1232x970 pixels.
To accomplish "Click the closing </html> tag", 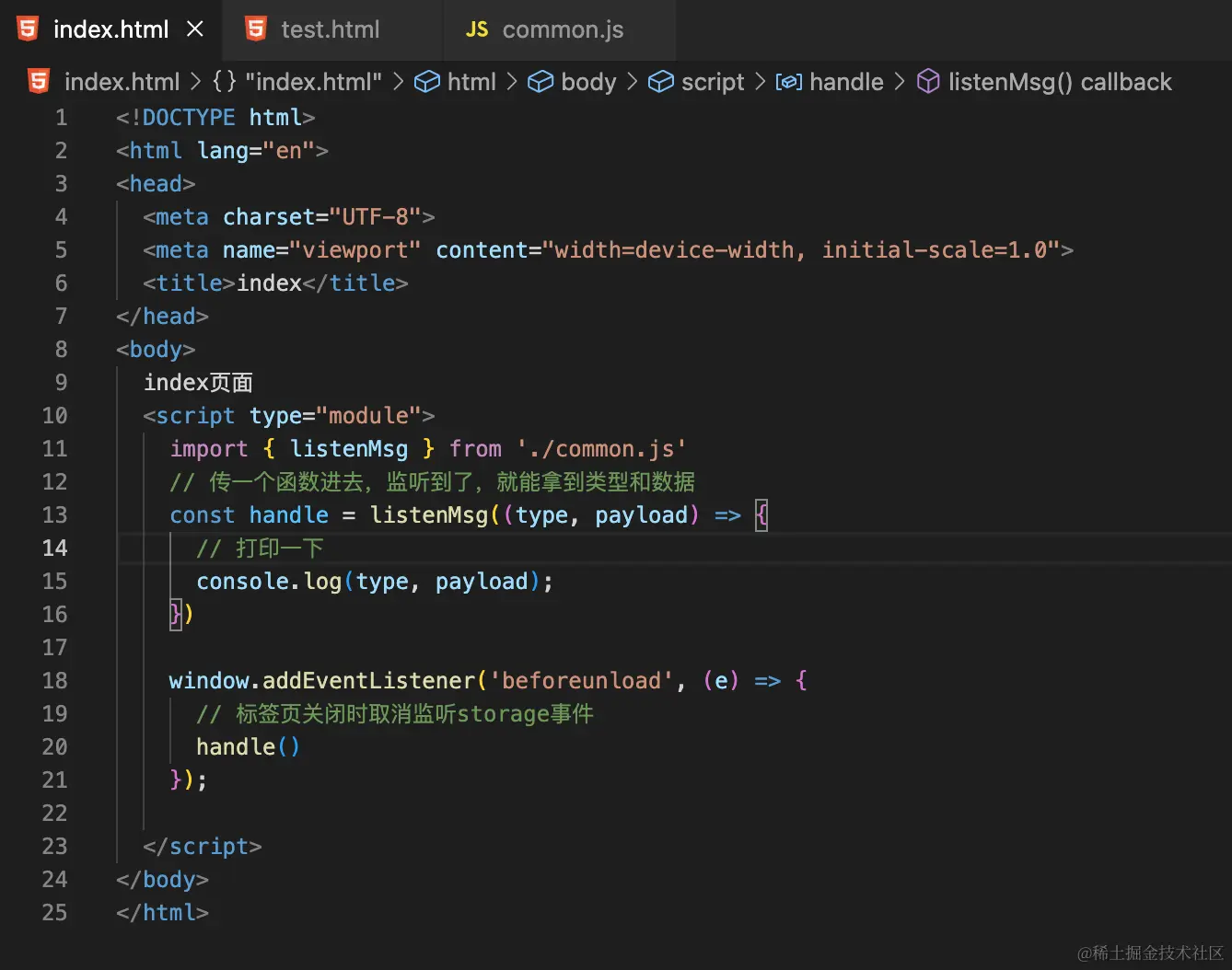I will point(162,913).
